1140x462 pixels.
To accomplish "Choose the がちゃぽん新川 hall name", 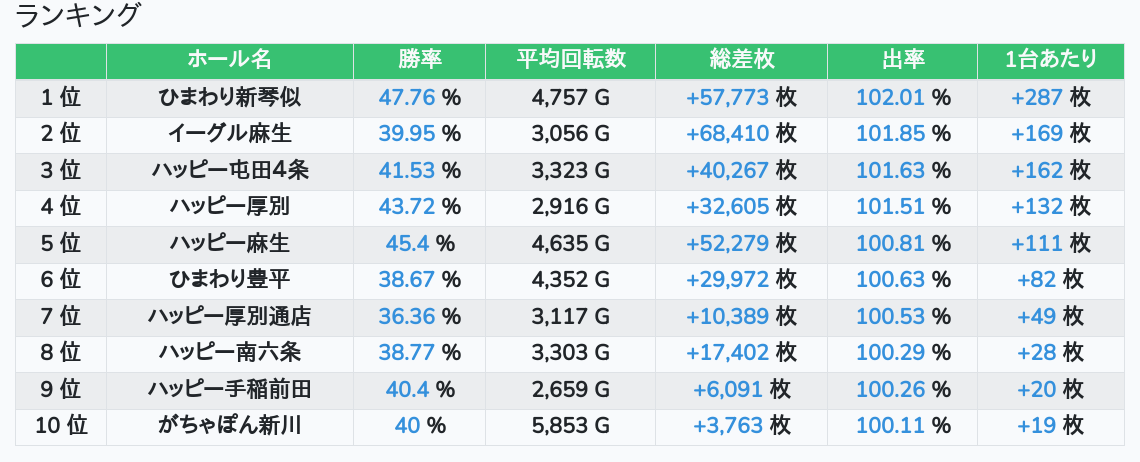I will point(229,426).
